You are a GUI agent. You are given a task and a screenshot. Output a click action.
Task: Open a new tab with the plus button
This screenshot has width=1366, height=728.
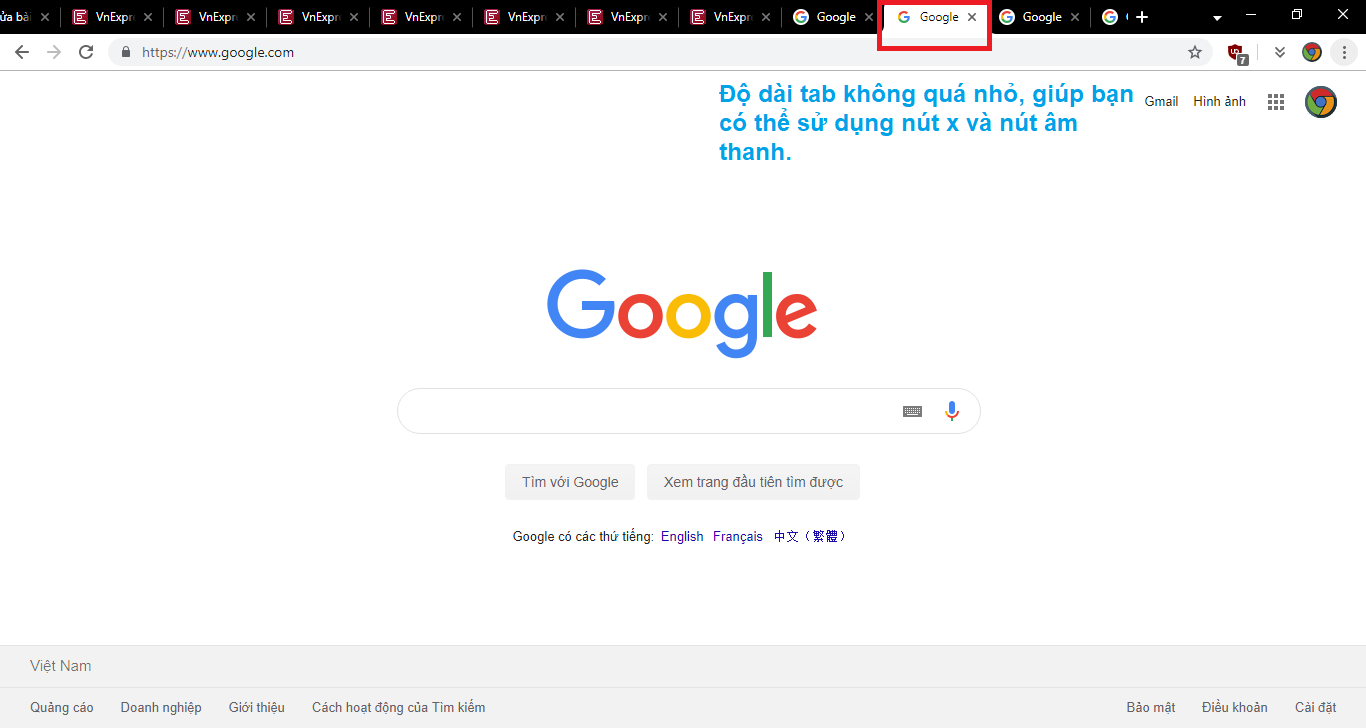point(1142,17)
